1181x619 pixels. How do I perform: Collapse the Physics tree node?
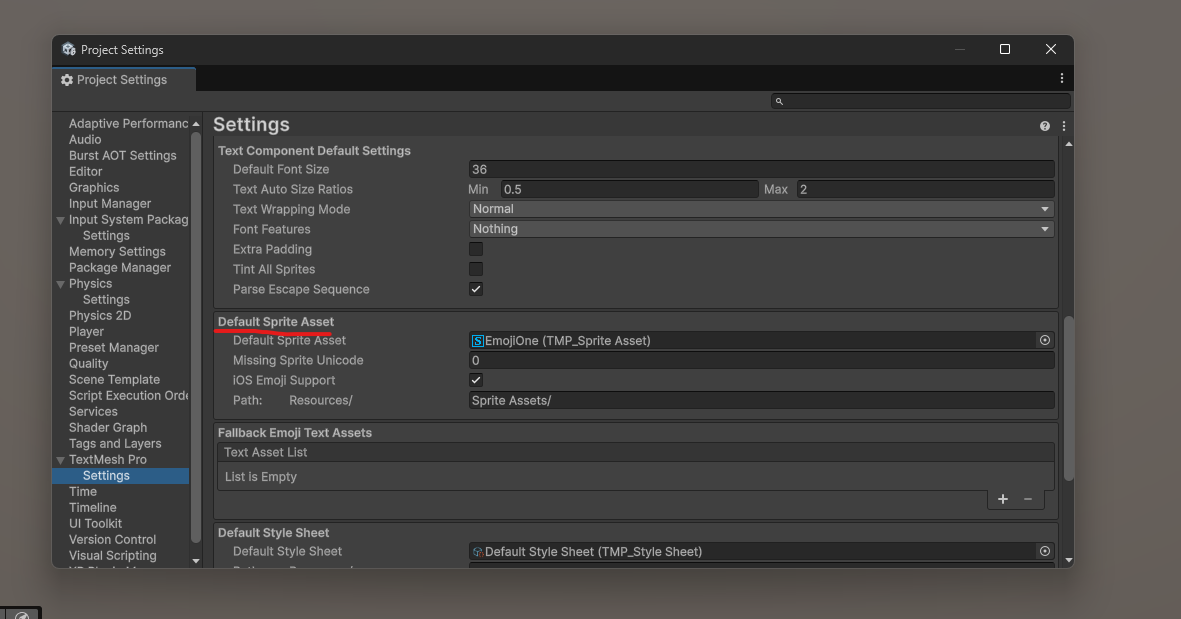tap(60, 285)
